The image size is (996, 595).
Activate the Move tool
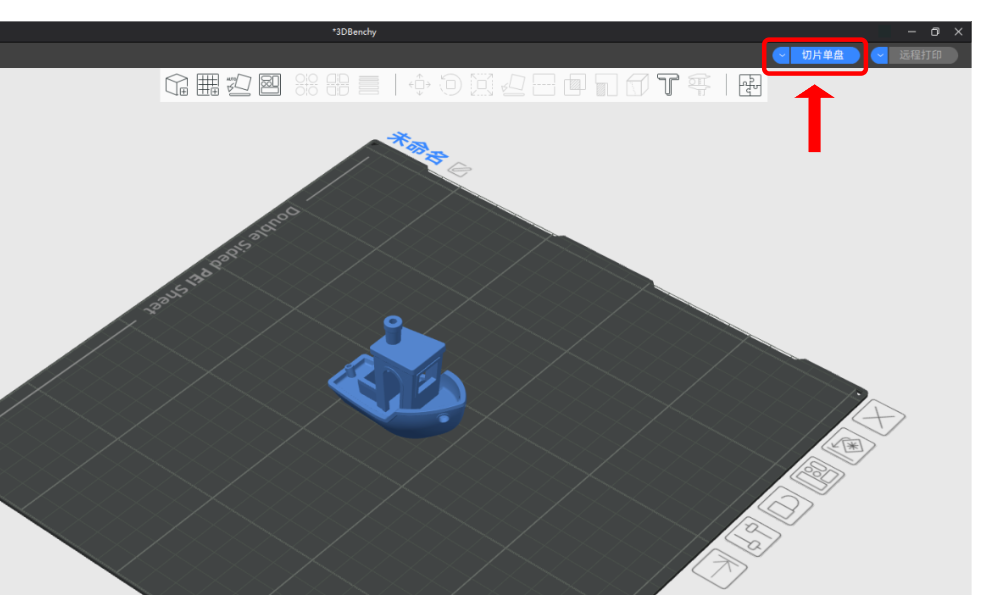(x=419, y=84)
